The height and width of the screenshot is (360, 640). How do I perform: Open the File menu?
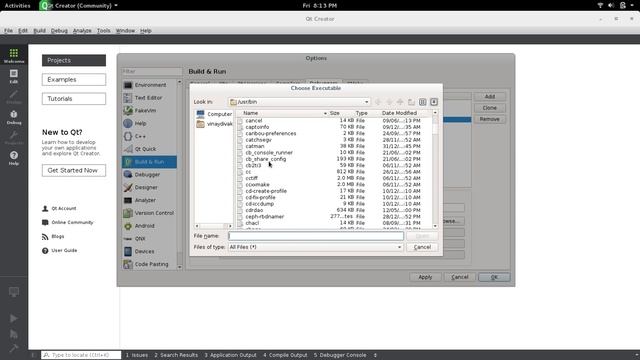8,31
